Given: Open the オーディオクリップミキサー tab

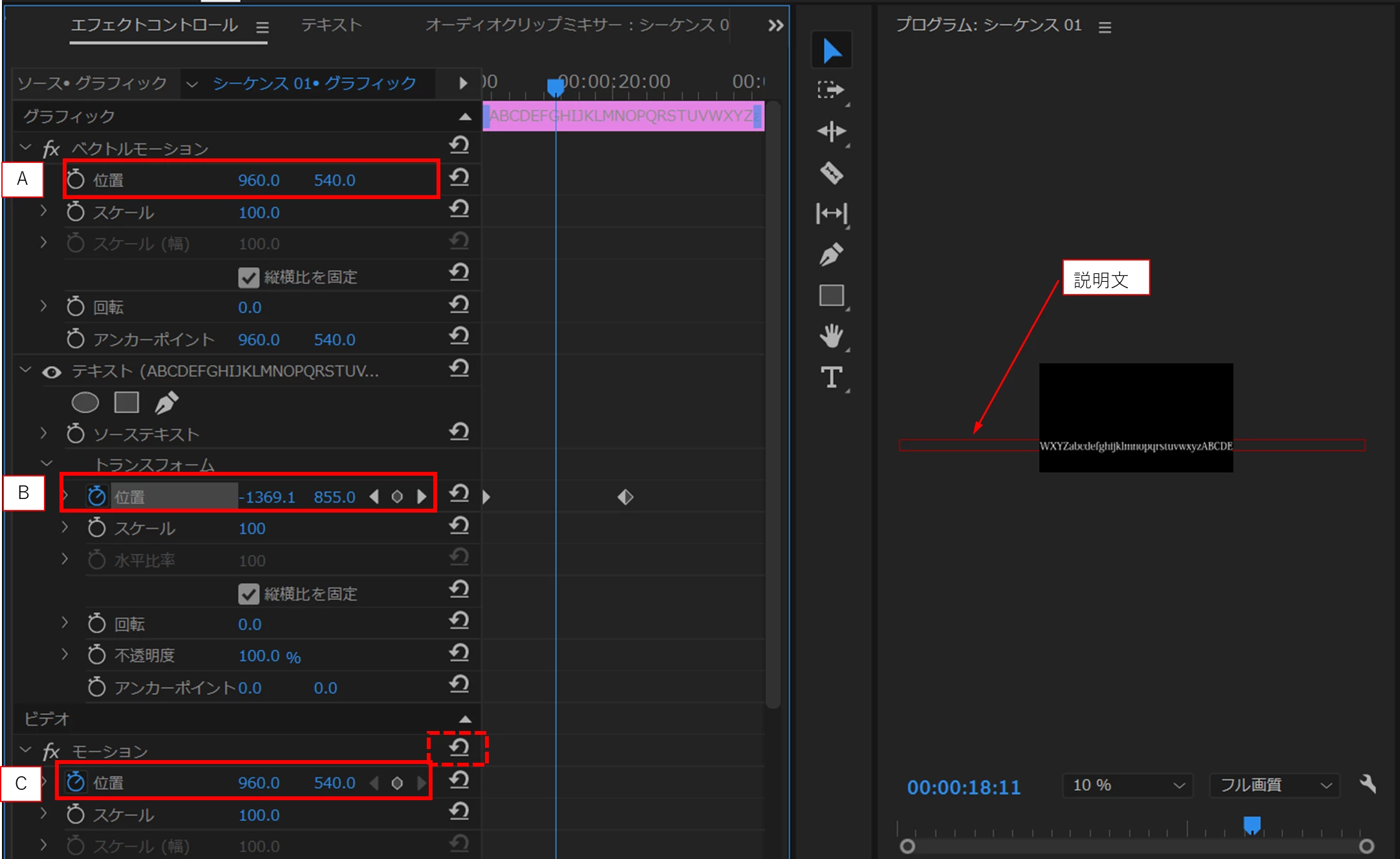Looking at the screenshot, I should coord(577,25).
